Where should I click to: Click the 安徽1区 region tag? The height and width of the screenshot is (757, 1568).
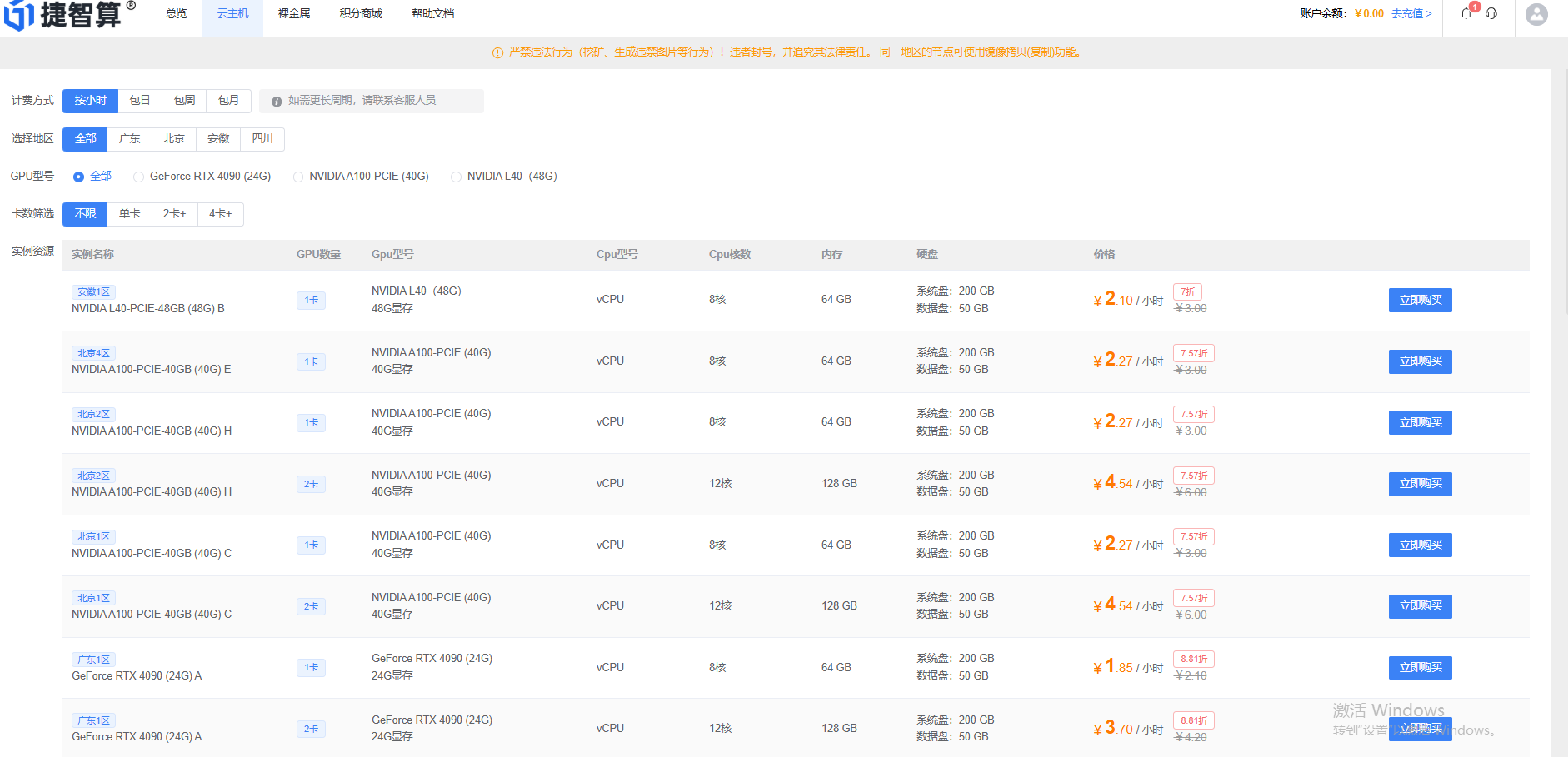[93, 292]
